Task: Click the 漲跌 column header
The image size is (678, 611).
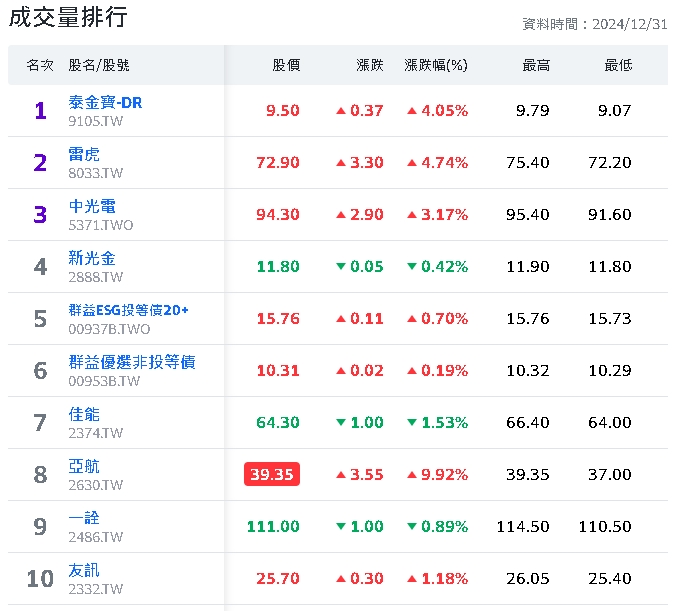Action: [370, 65]
